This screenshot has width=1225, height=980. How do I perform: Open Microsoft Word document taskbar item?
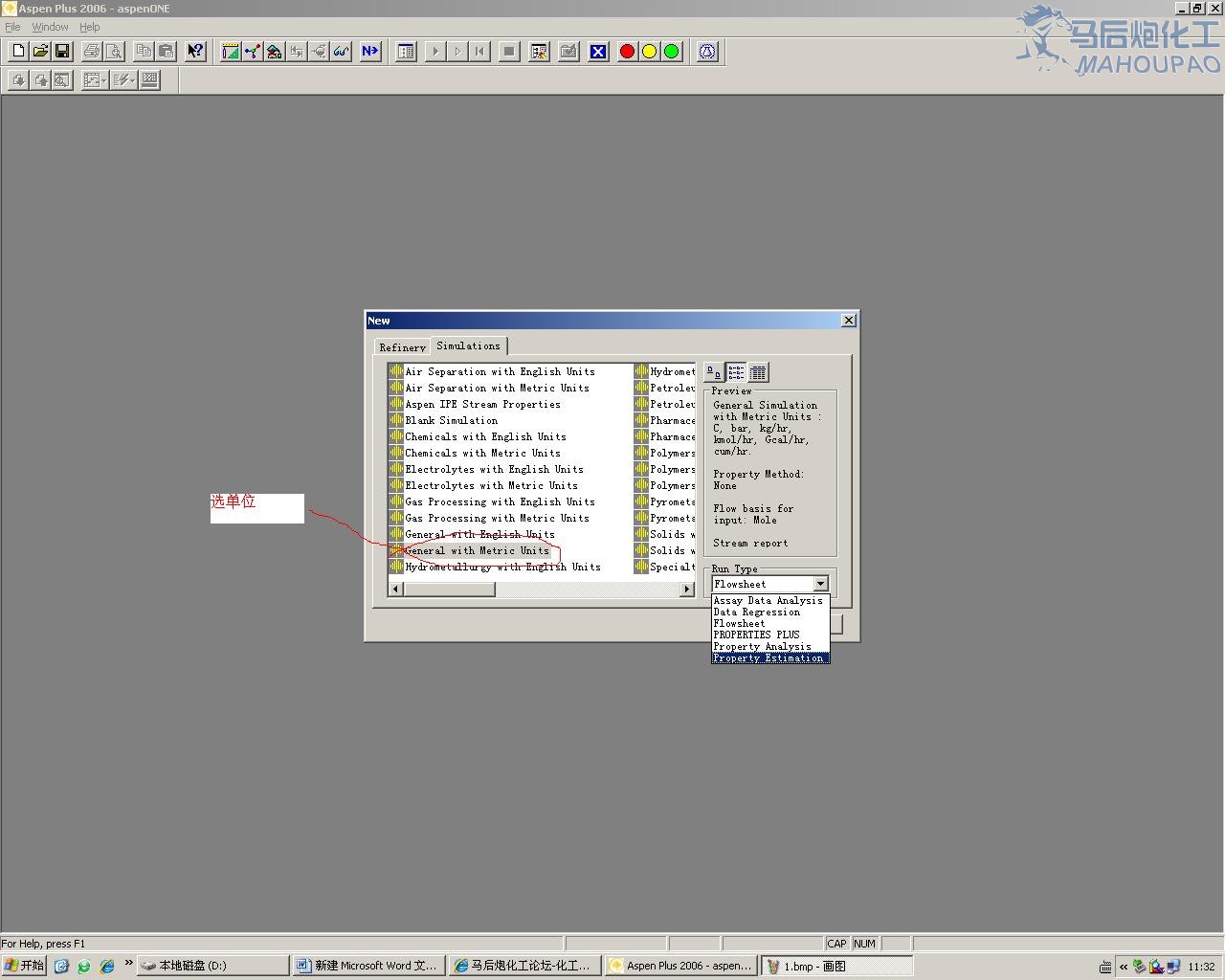368,966
